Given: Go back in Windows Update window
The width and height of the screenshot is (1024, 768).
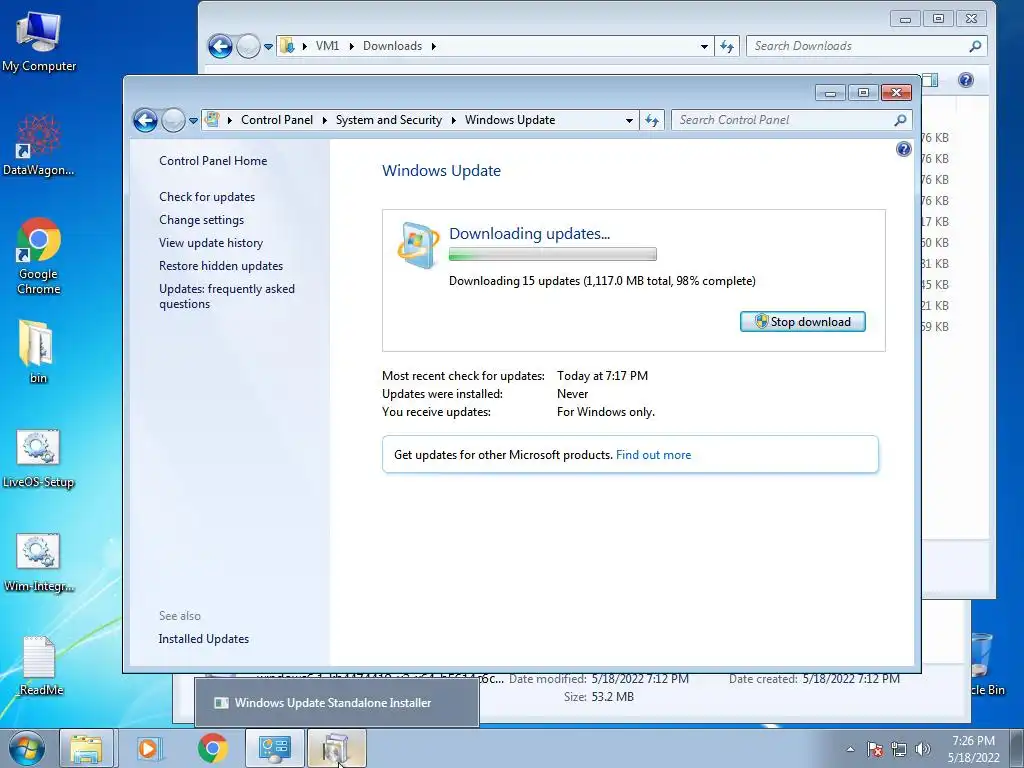Looking at the screenshot, I should [x=145, y=120].
